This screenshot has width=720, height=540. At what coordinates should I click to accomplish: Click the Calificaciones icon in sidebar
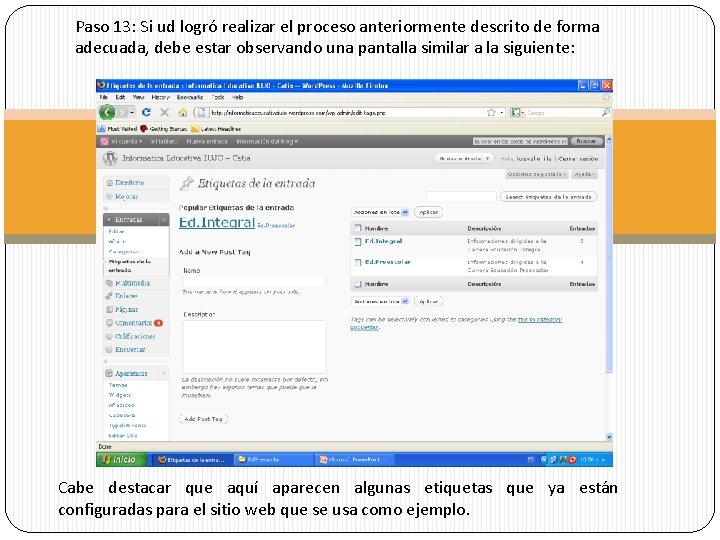pos(109,336)
